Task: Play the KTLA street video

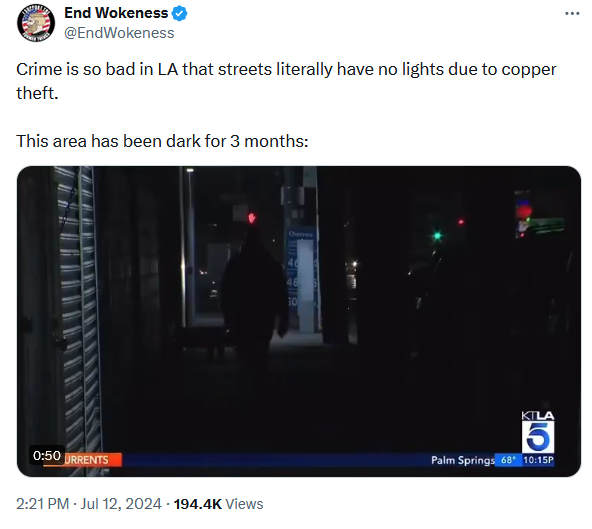Action: tap(299, 321)
